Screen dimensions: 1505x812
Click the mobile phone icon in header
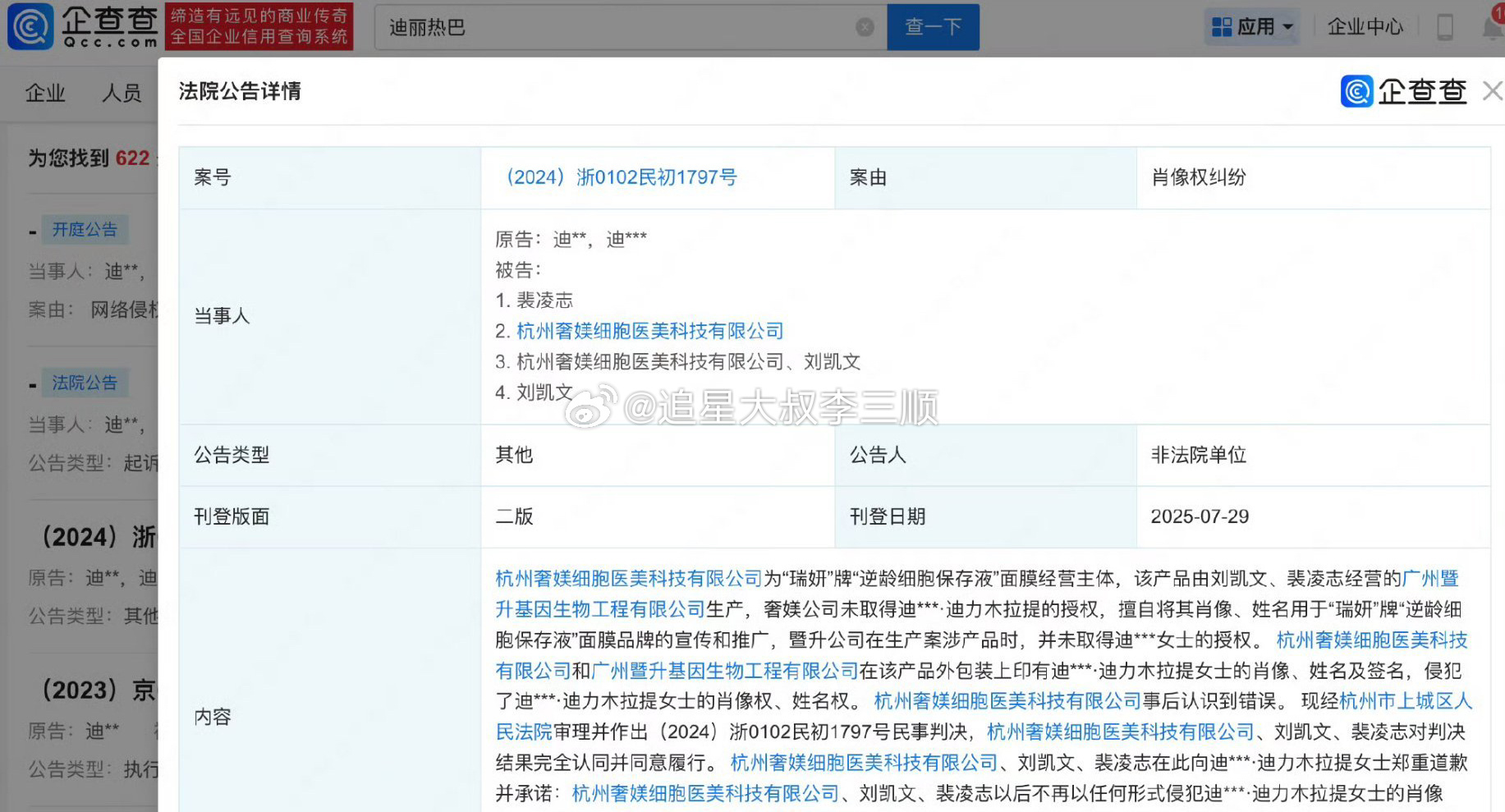point(1445,27)
